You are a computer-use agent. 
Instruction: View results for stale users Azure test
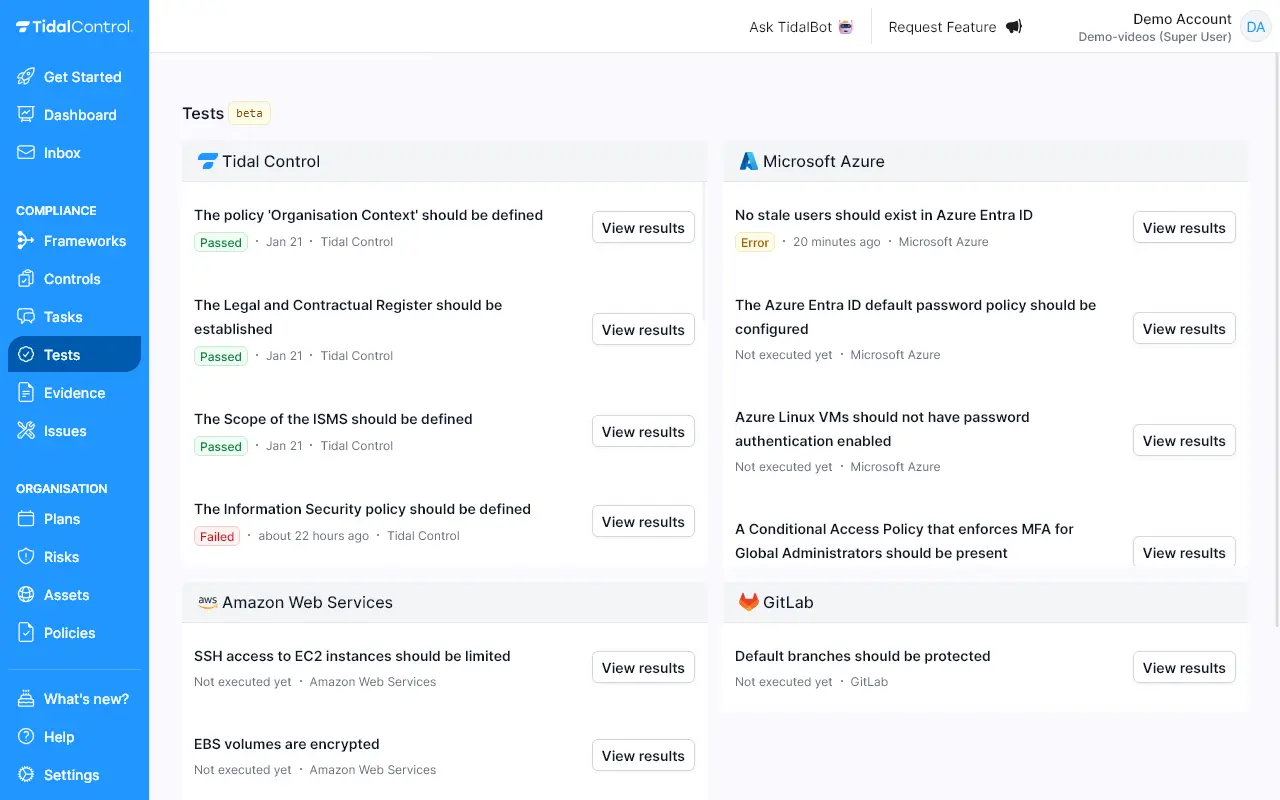(x=1184, y=228)
